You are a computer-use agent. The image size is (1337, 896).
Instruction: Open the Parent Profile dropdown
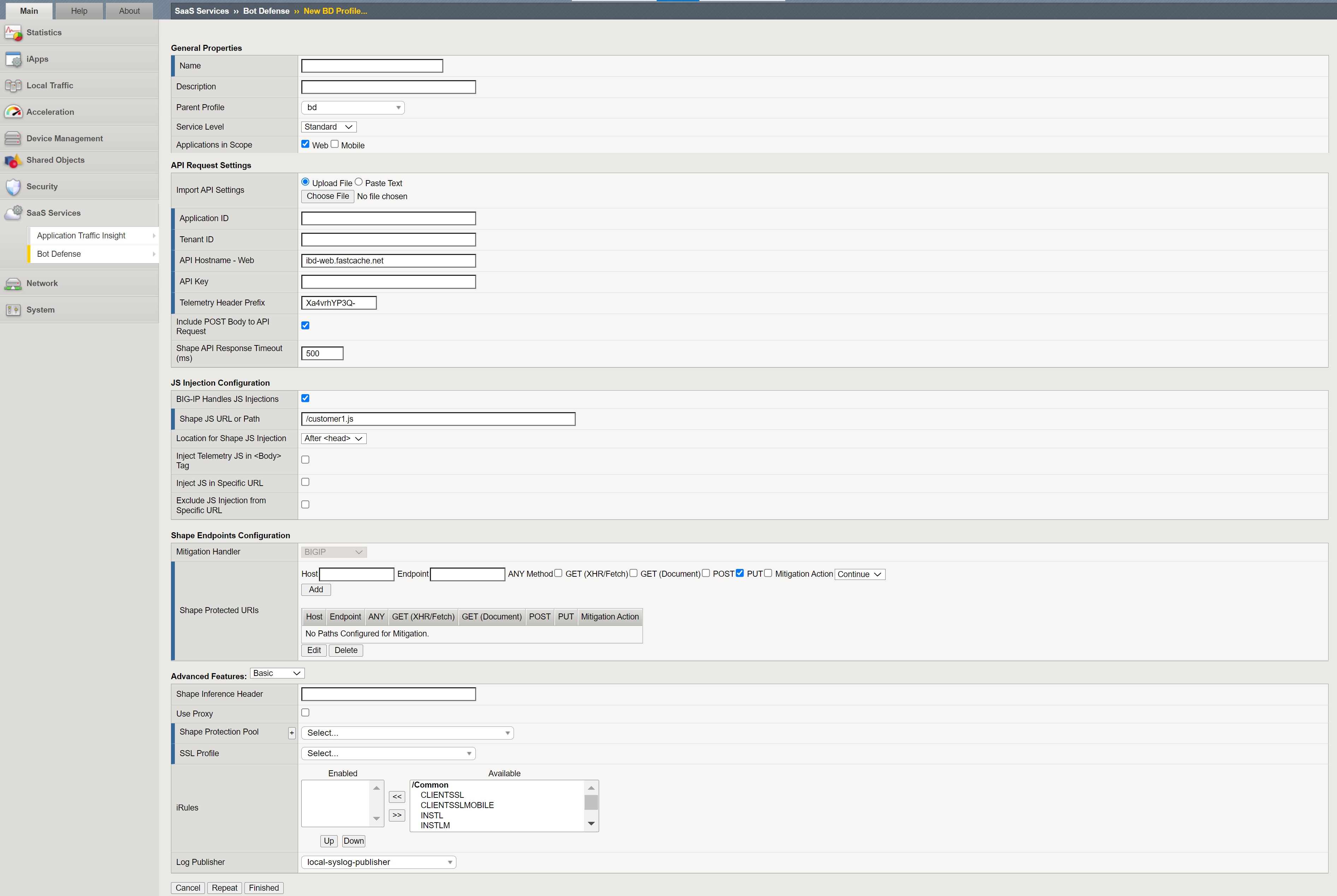click(353, 107)
